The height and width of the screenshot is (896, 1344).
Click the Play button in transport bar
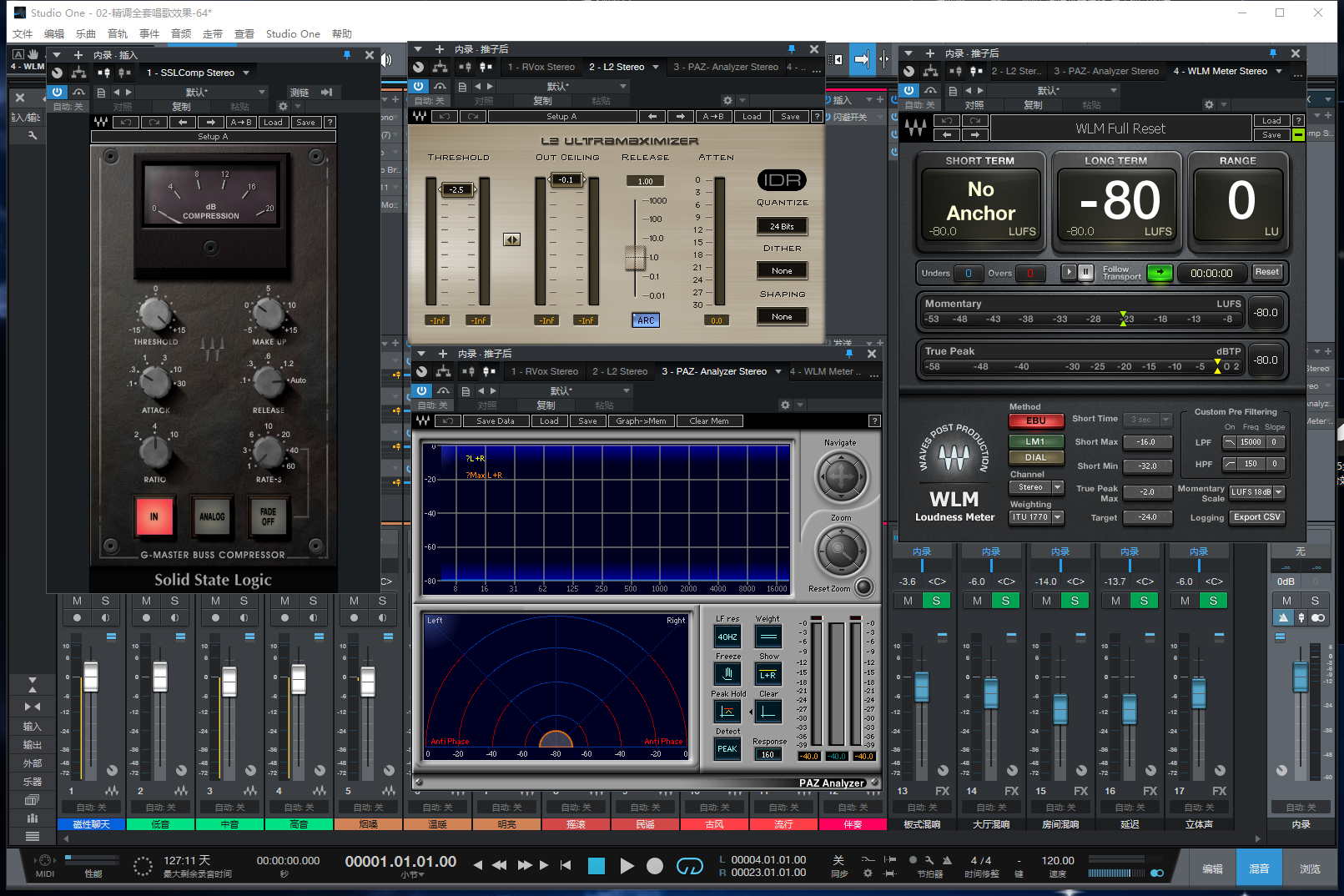pos(627,866)
